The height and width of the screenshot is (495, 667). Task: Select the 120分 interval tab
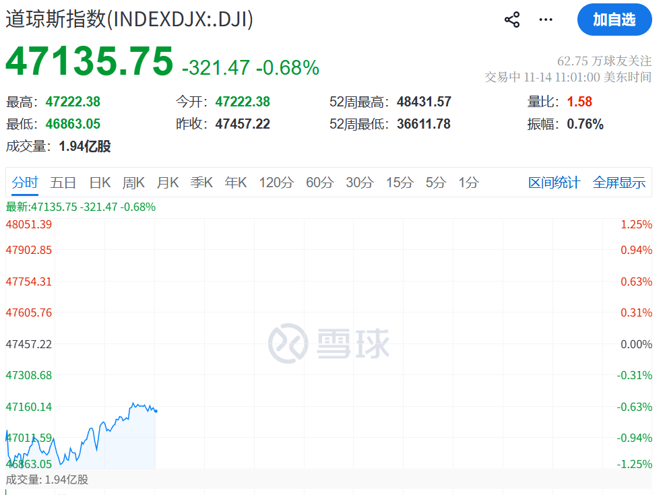(276, 182)
